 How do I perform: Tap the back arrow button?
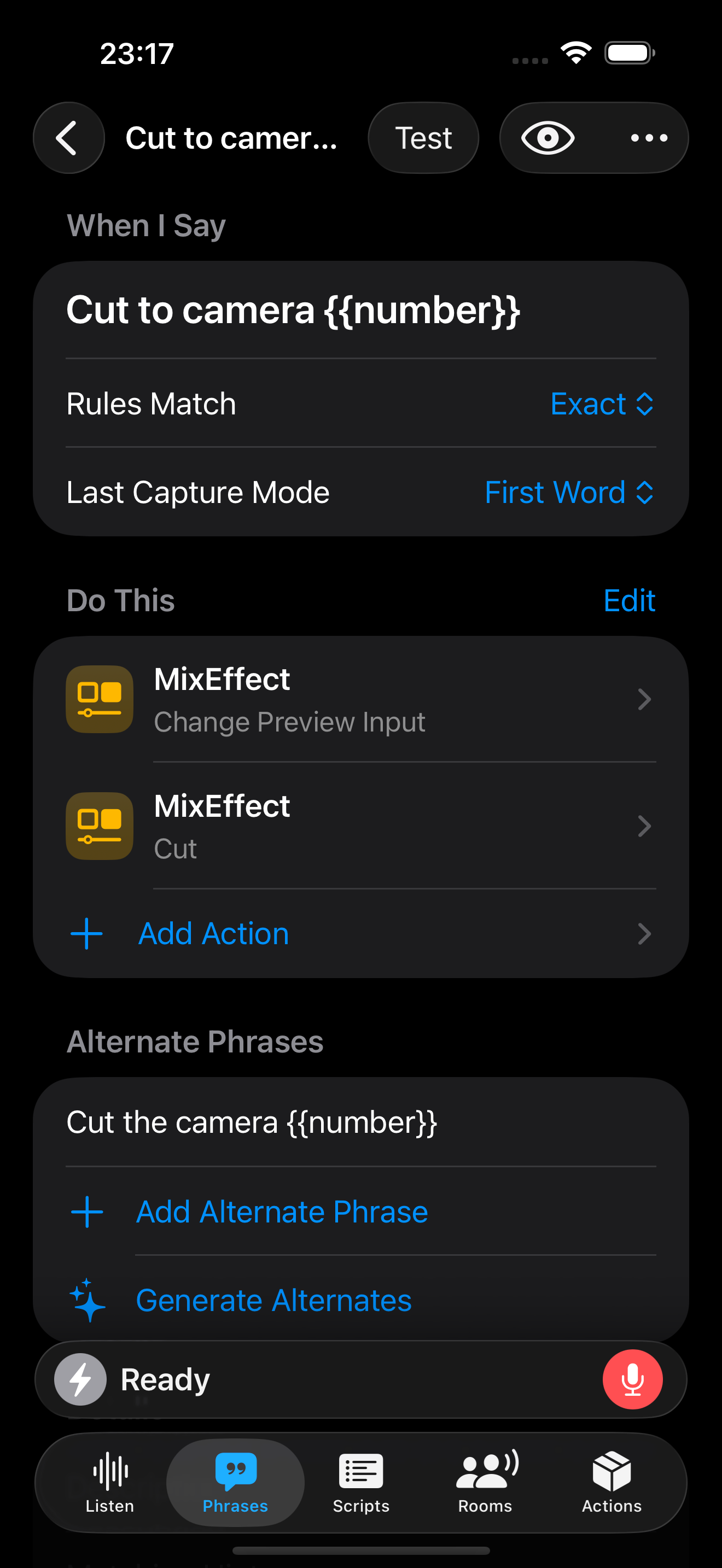68,138
